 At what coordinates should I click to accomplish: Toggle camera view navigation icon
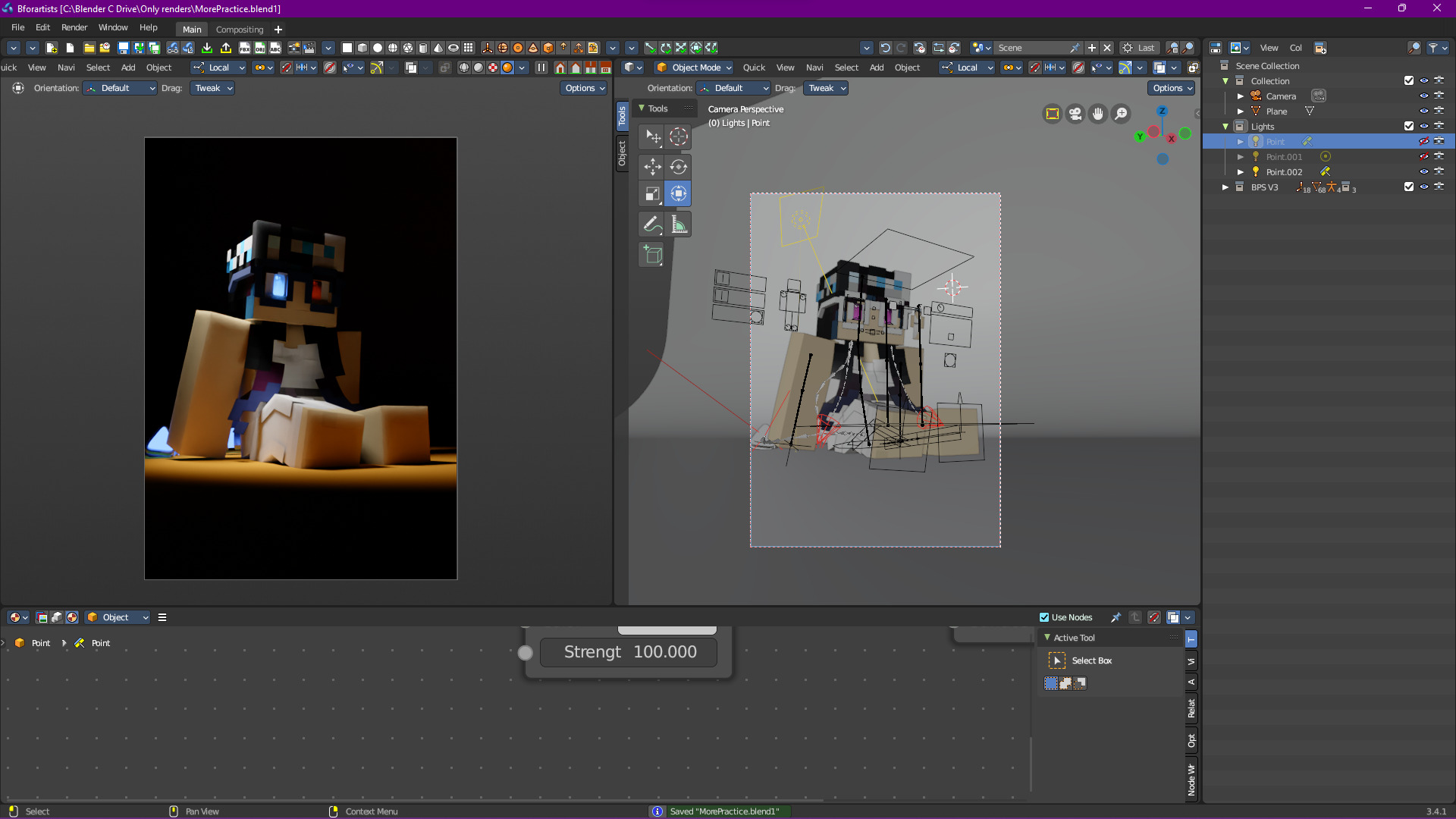(1075, 114)
